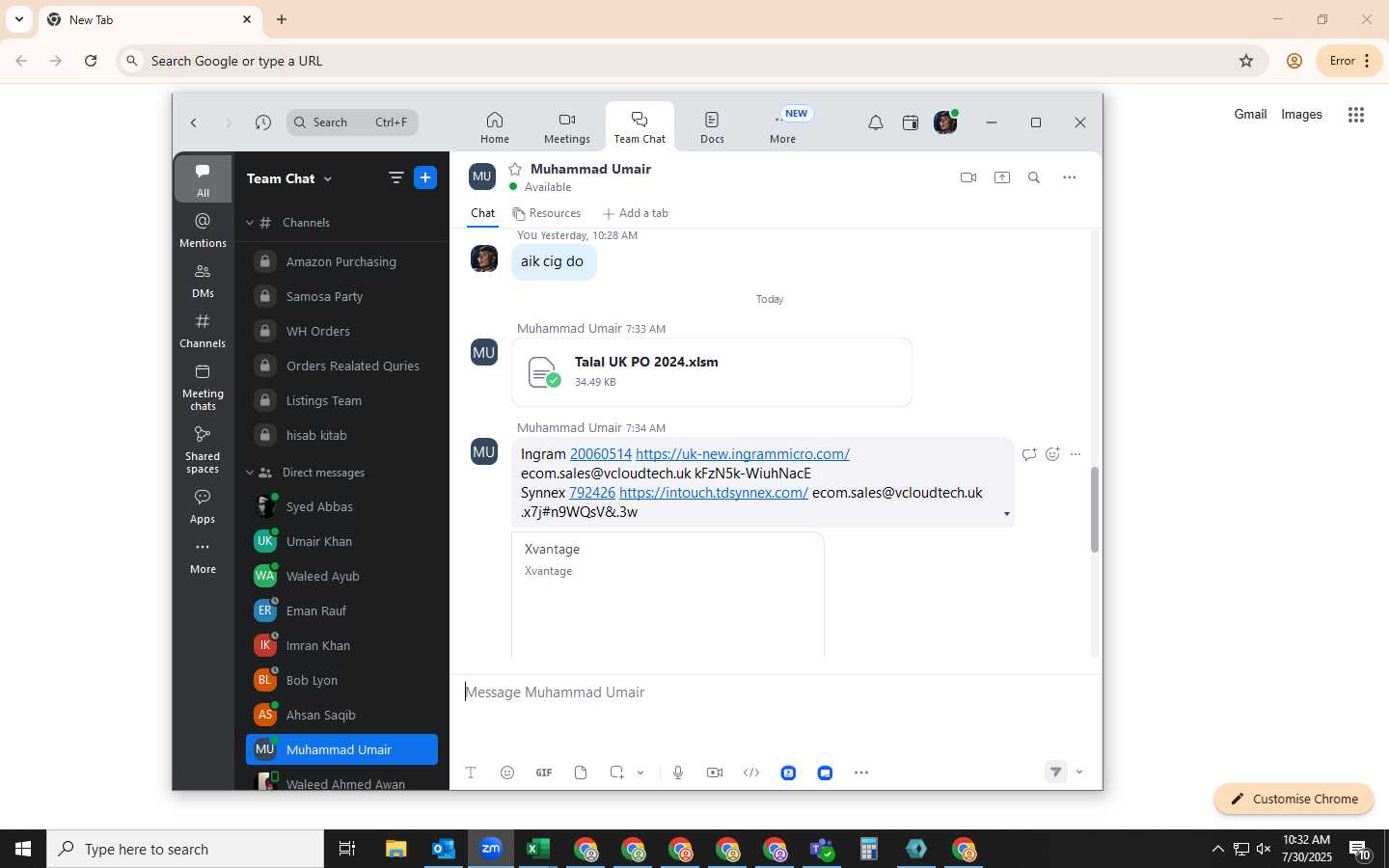Click the 792426 number link

pyautogui.click(x=592, y=493)
